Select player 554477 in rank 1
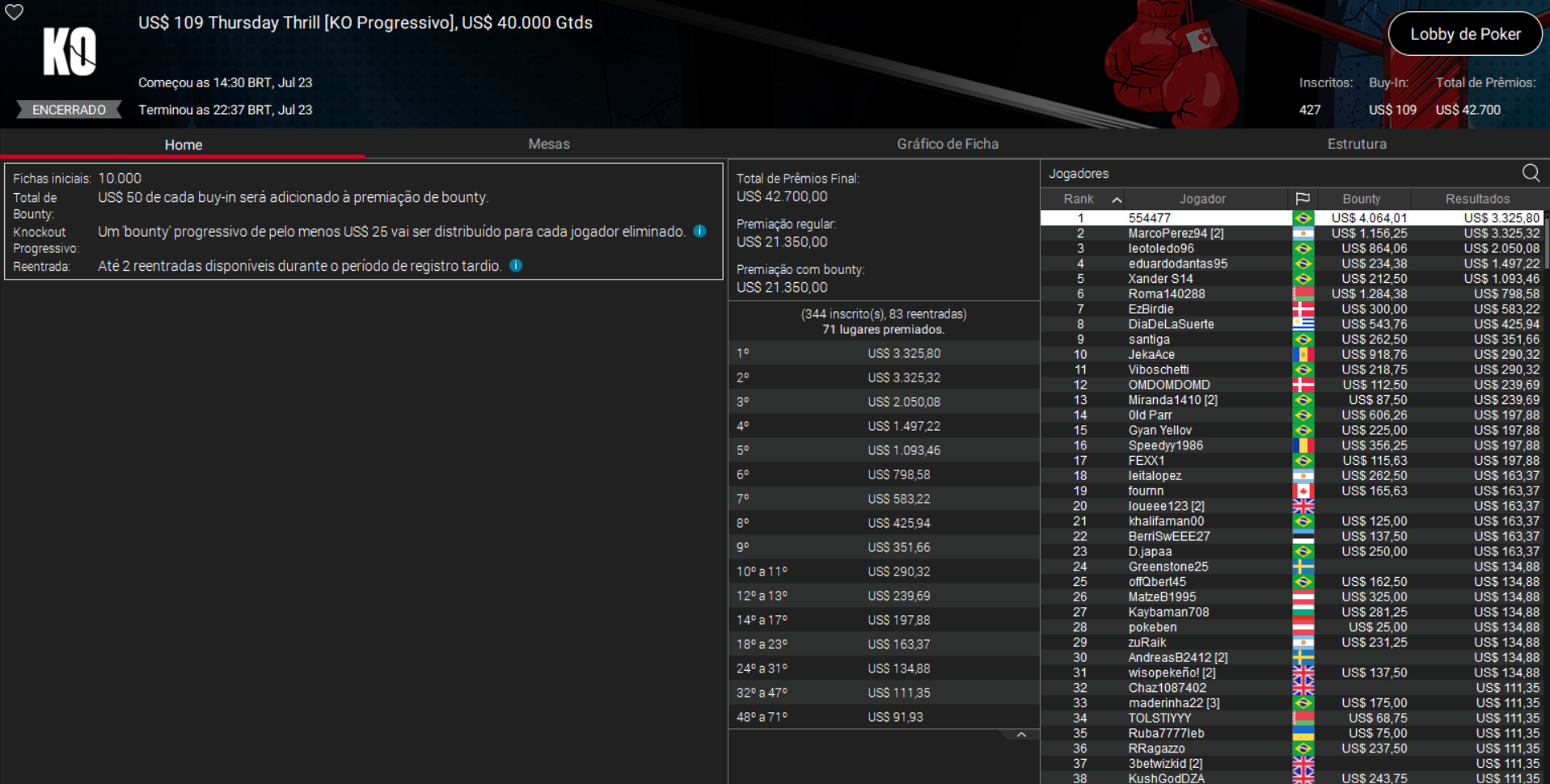The image size is (1550, 784). (x=1291, y=218)
